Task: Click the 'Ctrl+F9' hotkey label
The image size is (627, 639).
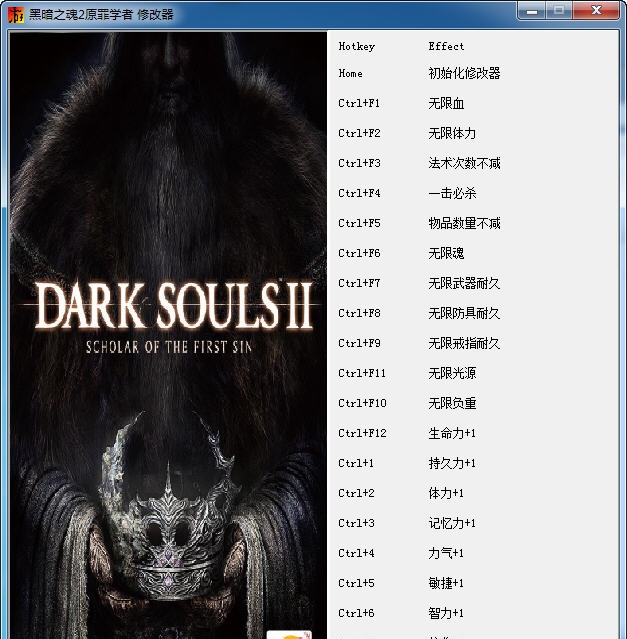Action: (359, 343)
